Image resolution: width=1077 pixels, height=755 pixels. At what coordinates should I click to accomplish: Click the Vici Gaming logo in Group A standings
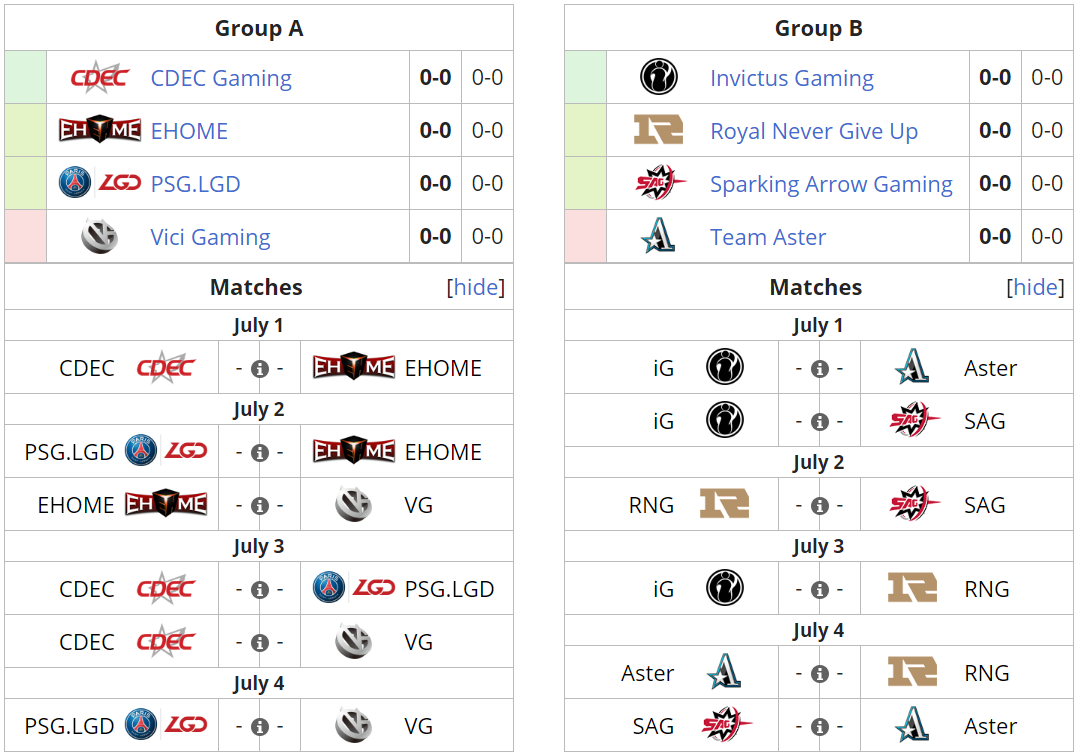[100, 236]
